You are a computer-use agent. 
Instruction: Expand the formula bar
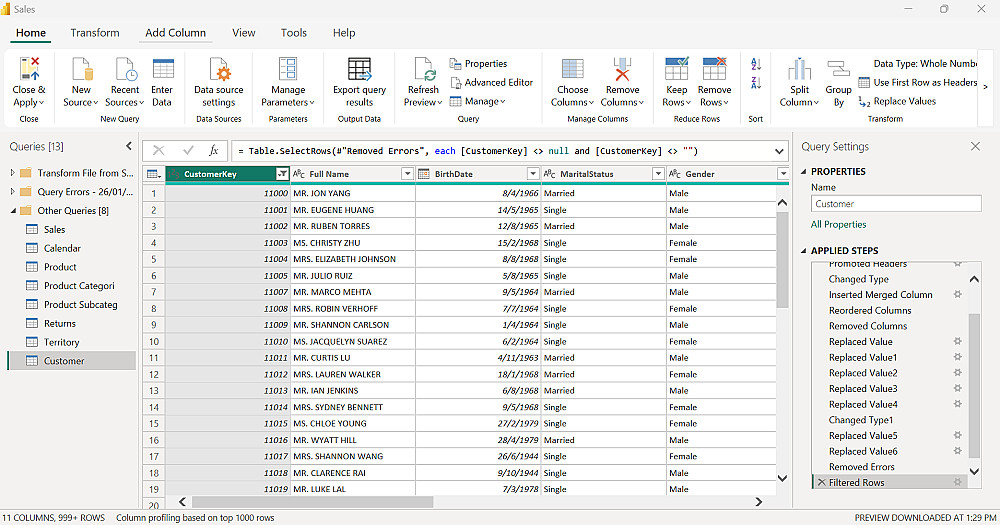(780, 151)
